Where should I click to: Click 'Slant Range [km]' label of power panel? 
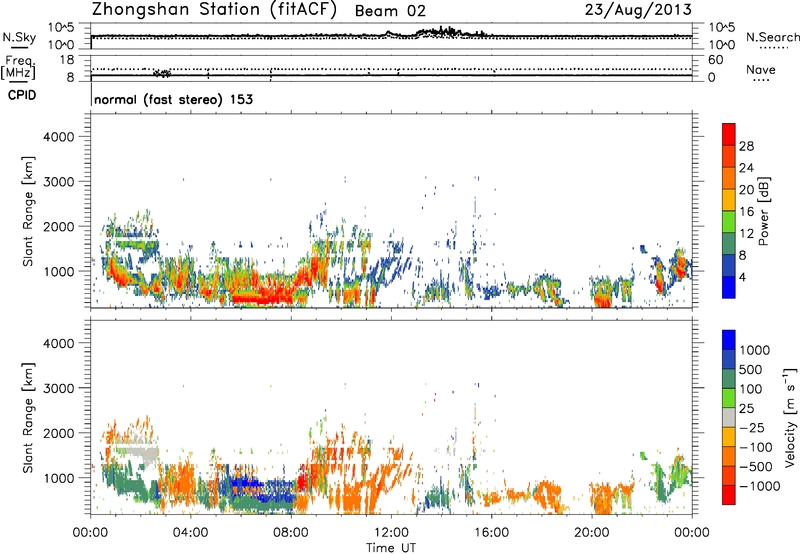pos(28,211)
